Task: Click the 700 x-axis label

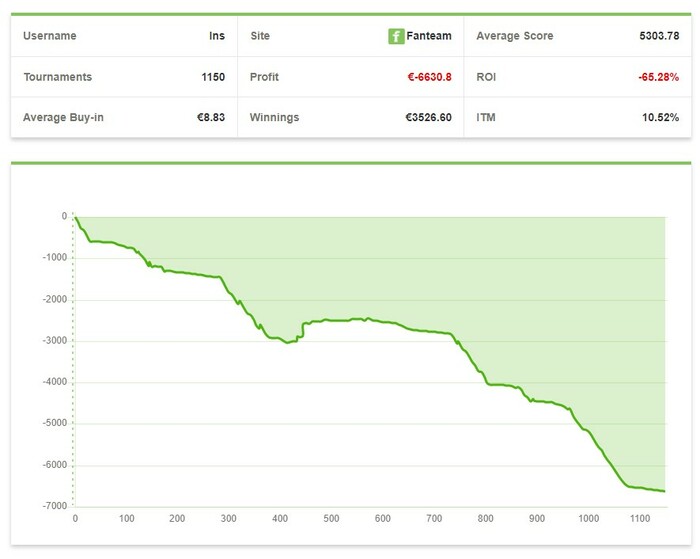Action: pyautogui.click(x=434, y=518)
